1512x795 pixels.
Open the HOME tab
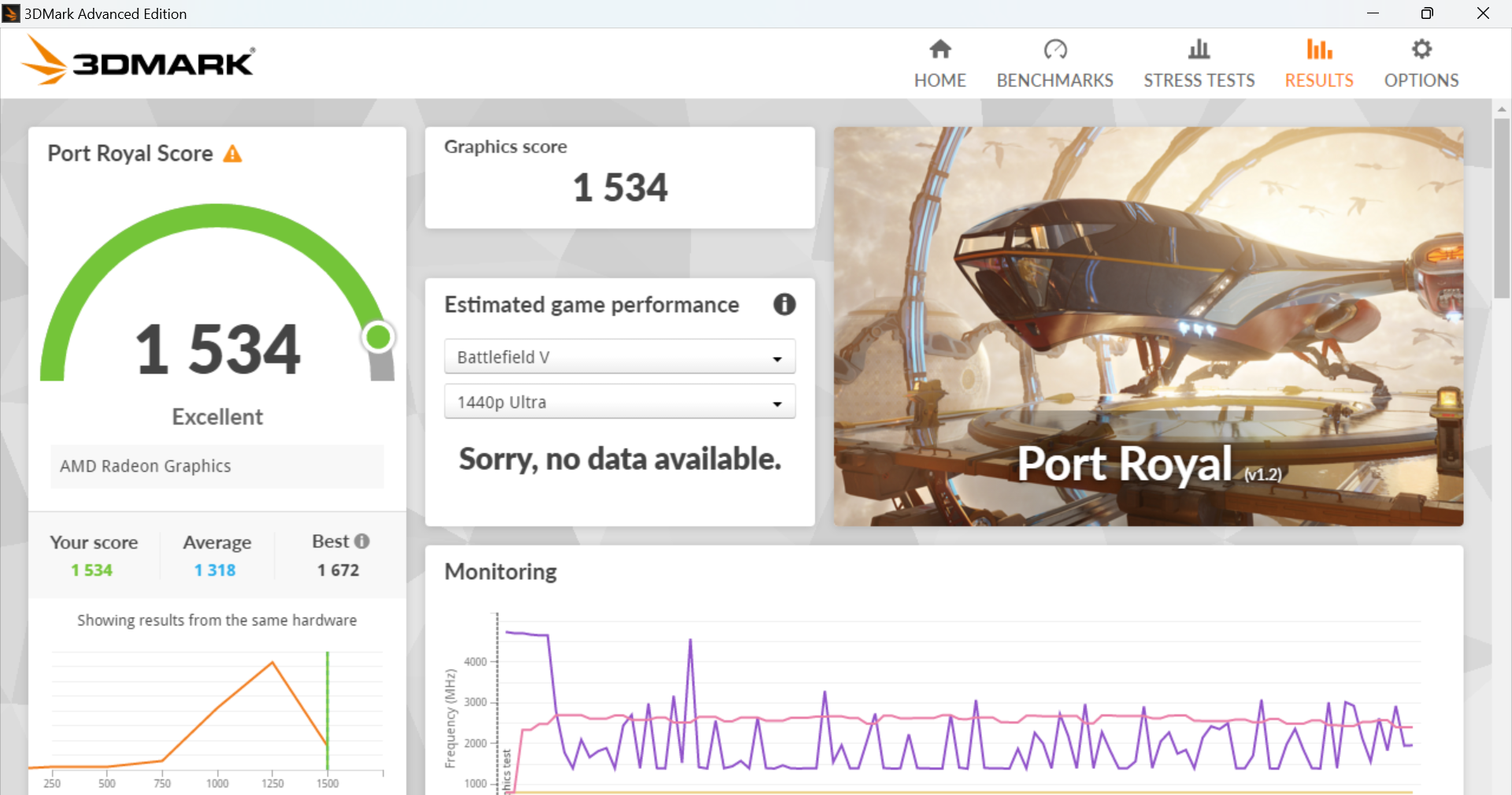[940, 65]
